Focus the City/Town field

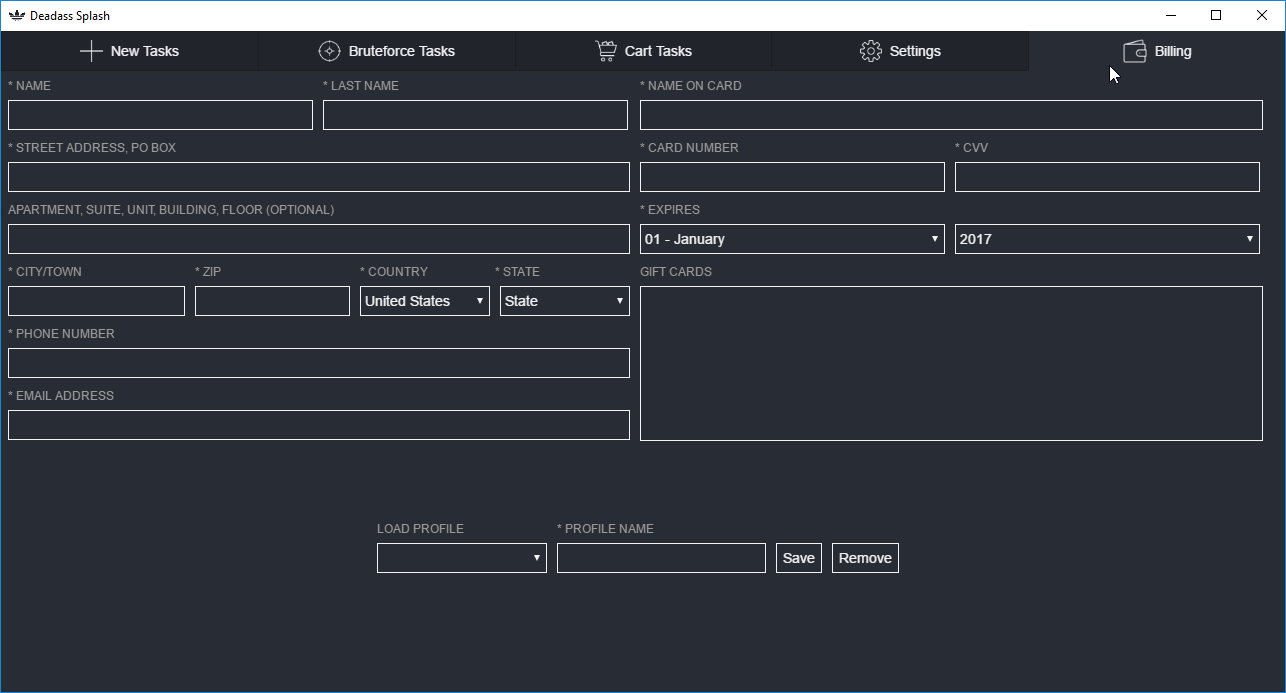96,301
